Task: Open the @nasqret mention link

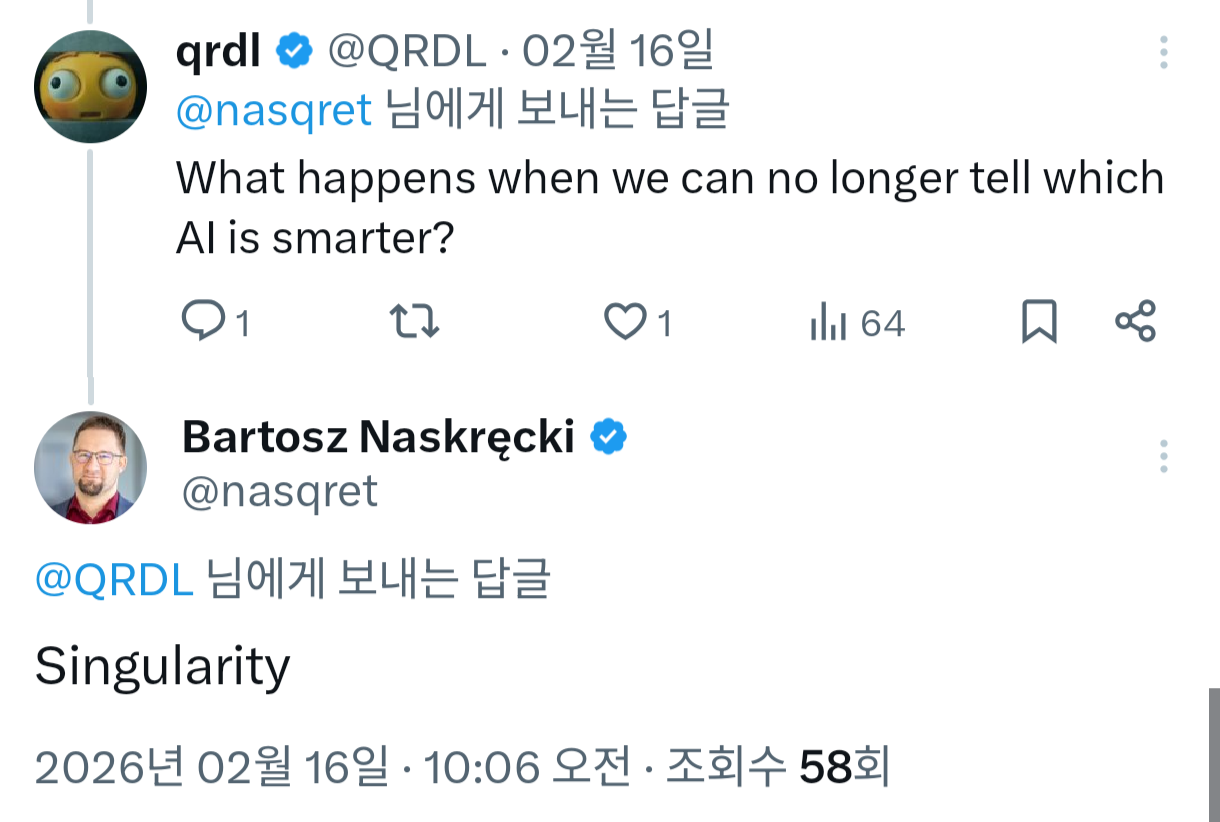Action: (274, 110)
